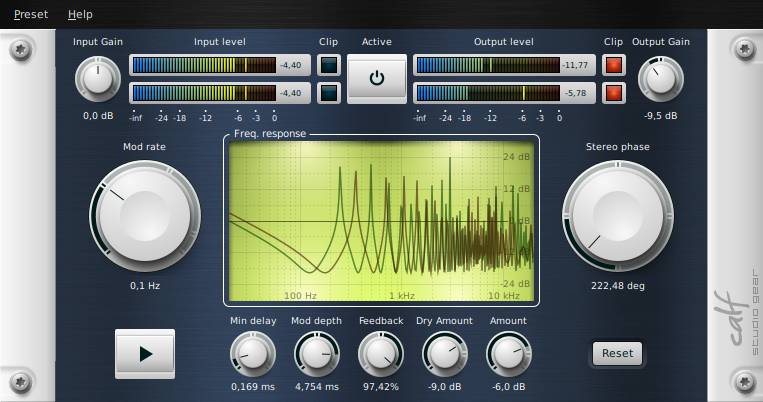Click the upper red output Clip indicator

pyautogui.click(x=614, y=65)
